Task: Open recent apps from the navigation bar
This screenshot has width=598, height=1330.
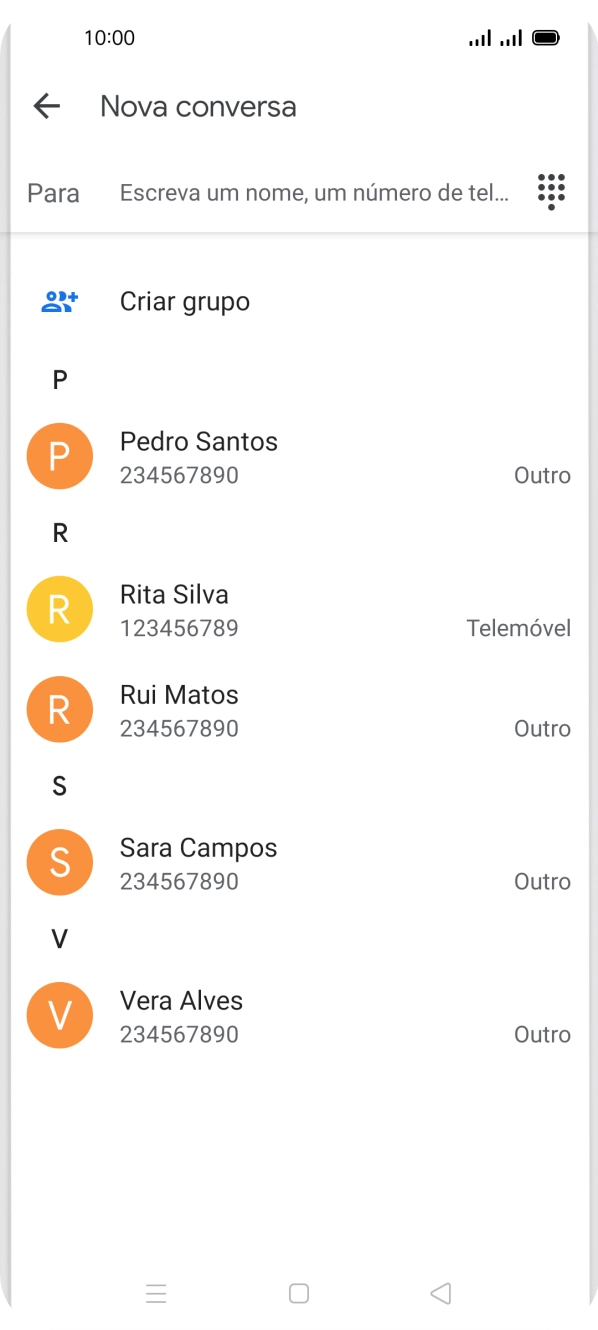Action: coord(157,1293)
